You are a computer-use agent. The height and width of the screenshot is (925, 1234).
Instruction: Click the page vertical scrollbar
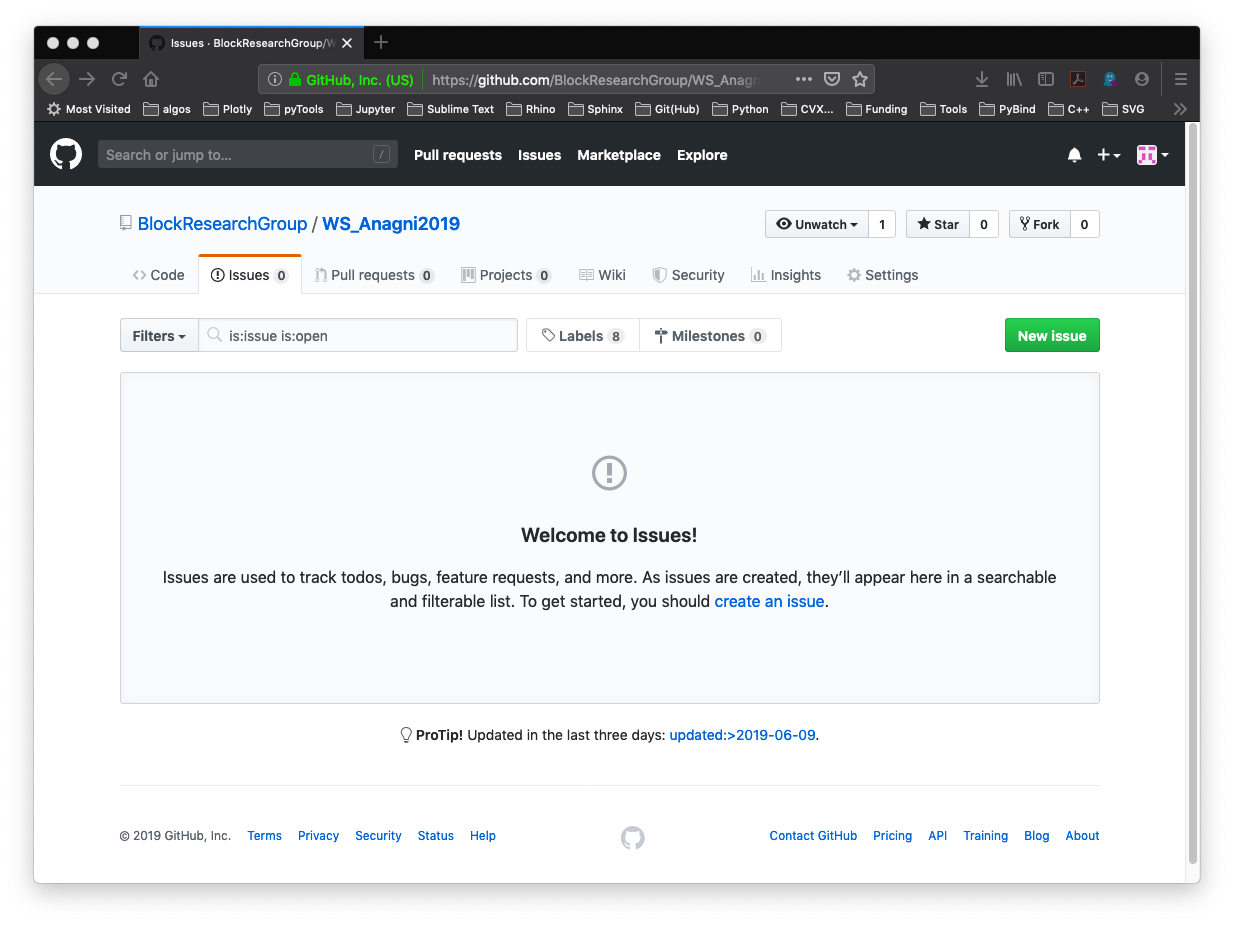(x=1192, y=494)
